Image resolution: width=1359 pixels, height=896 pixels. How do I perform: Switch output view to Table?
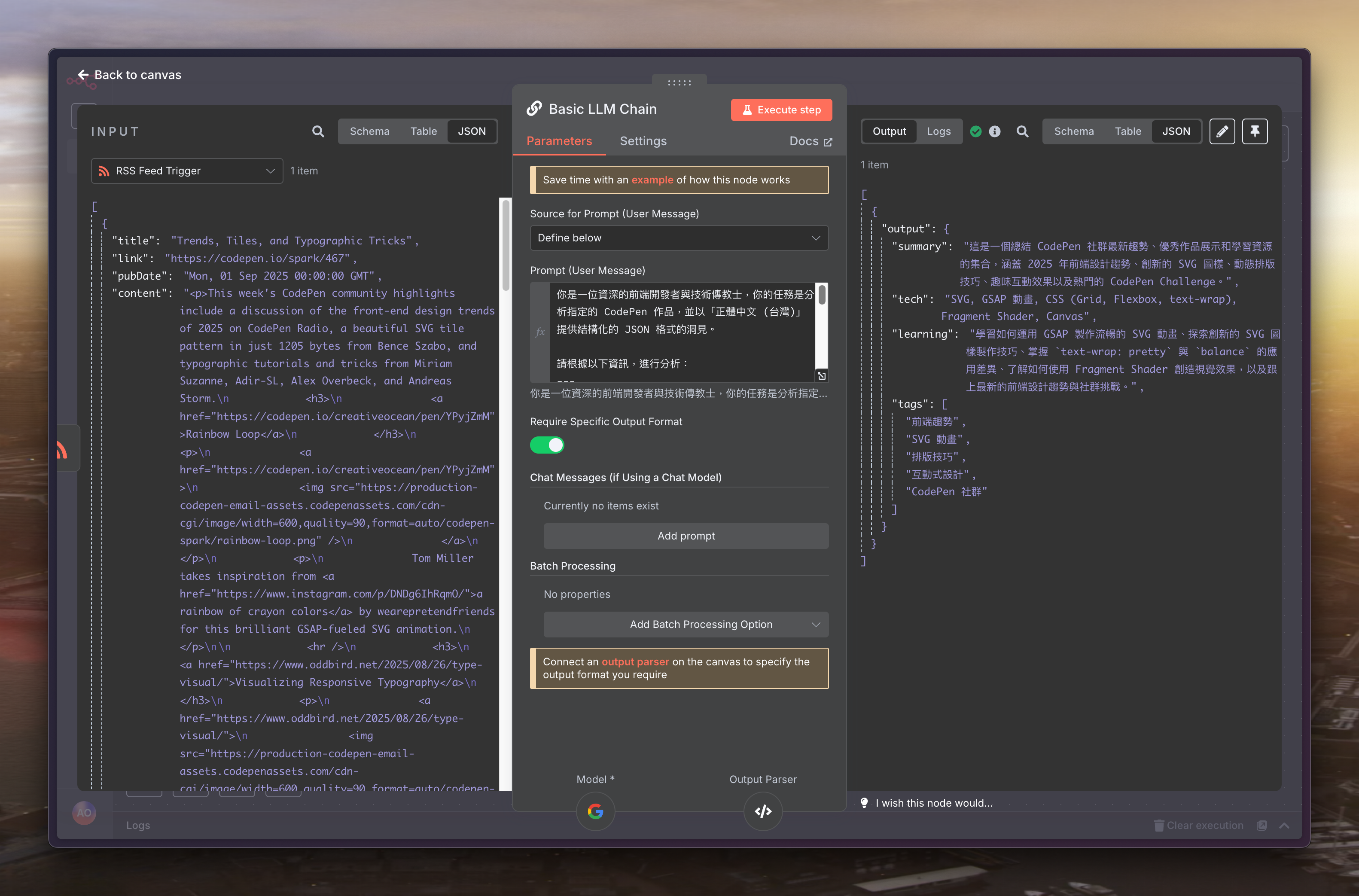pyautogui.click(x=1127, y=131)
